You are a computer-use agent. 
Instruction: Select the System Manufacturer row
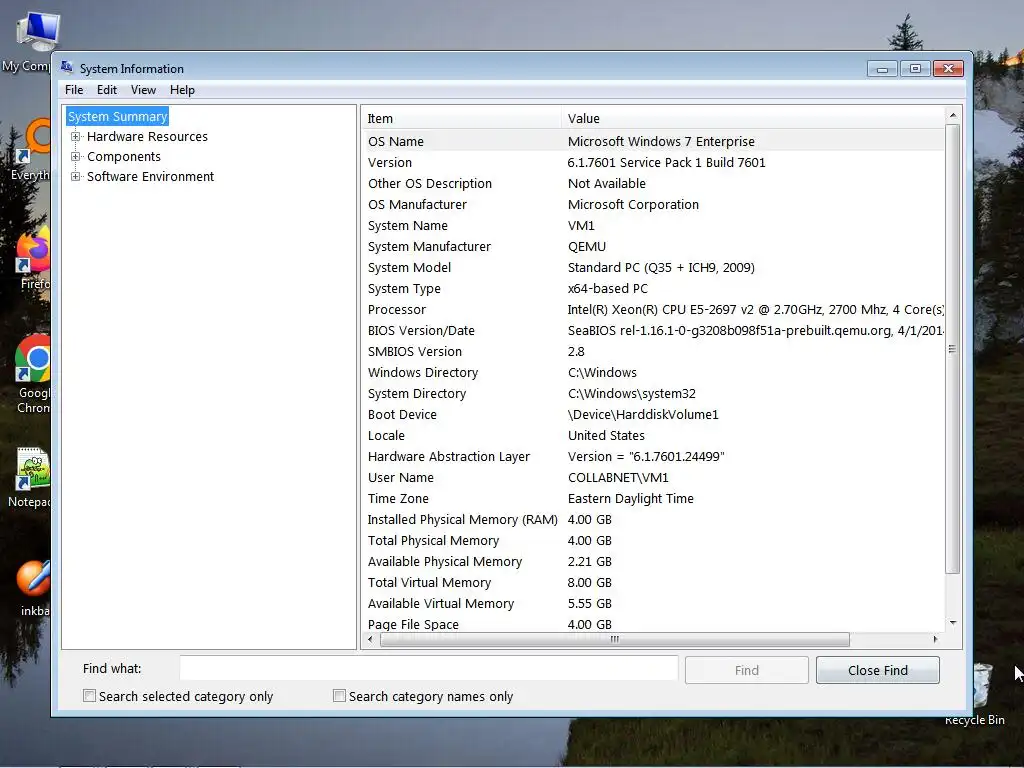coord(653,246)
